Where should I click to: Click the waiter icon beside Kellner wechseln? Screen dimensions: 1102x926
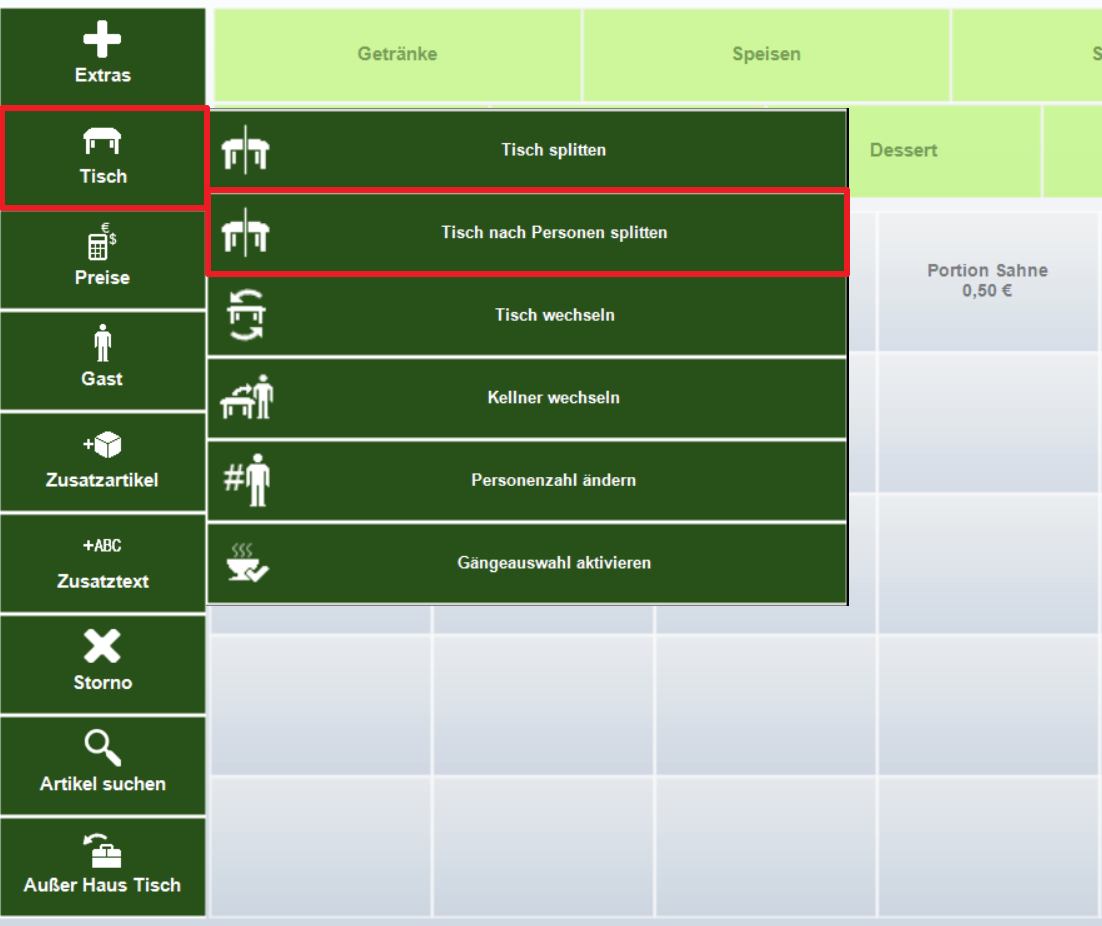click(247, 397)
